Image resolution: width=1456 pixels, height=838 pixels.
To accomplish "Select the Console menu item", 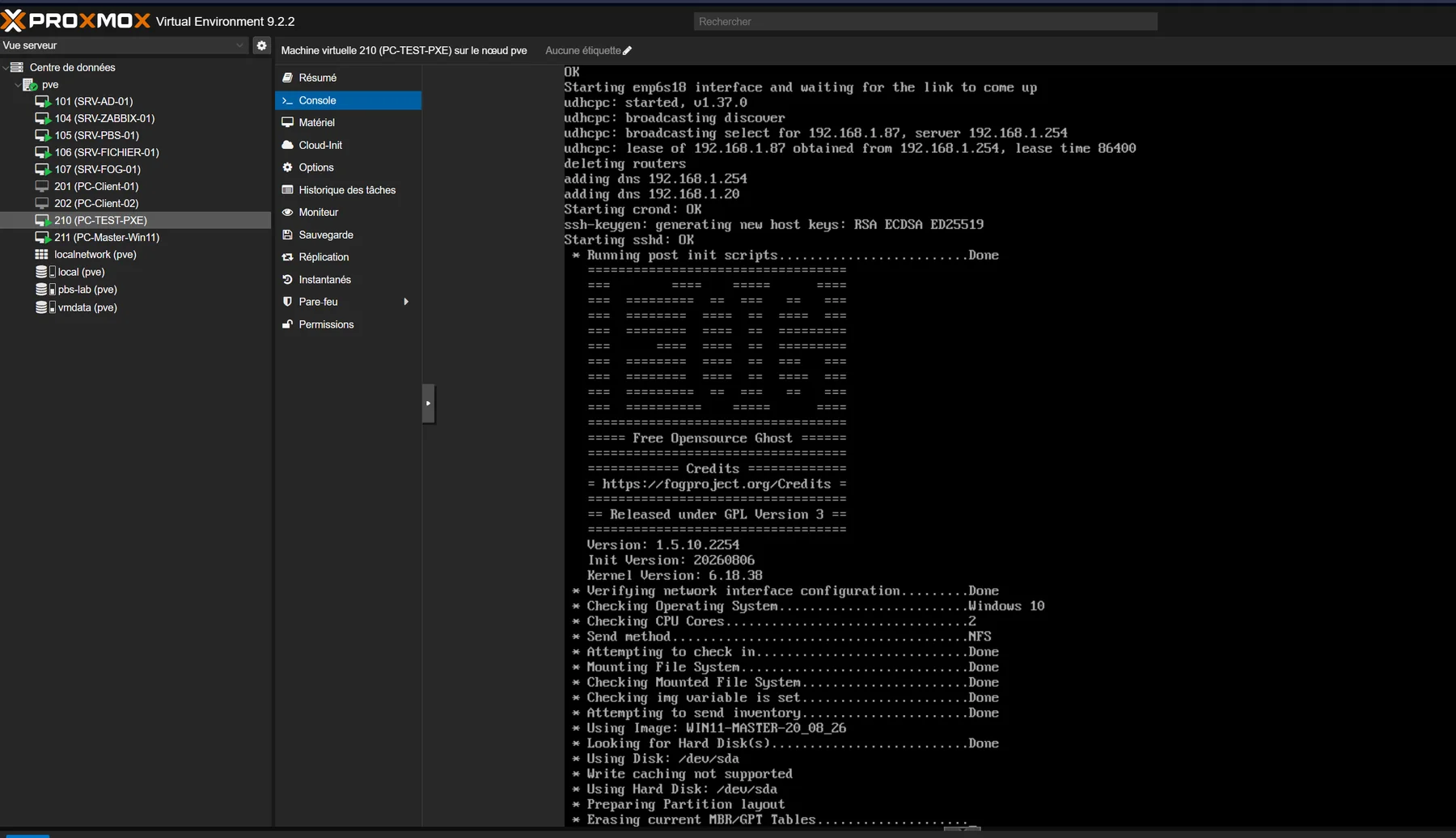I will [x=348, y=100].
